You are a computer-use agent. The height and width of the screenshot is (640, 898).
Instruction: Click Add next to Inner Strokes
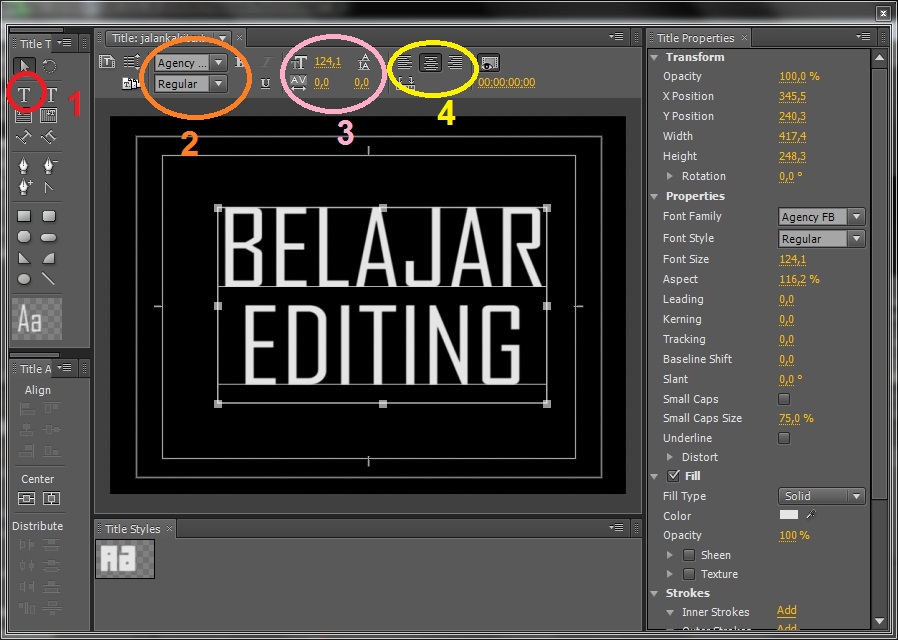pos(786,611)
